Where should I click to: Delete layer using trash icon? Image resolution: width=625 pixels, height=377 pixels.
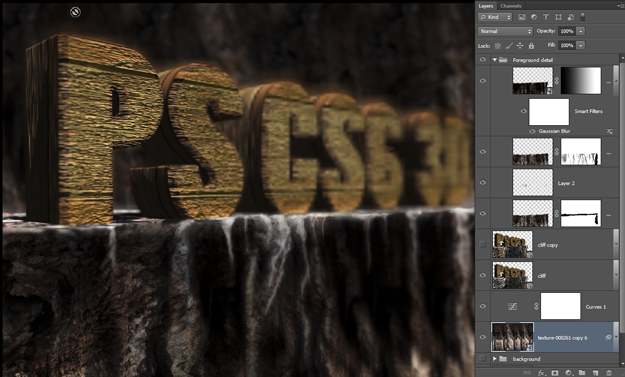(x=609, y=373)
